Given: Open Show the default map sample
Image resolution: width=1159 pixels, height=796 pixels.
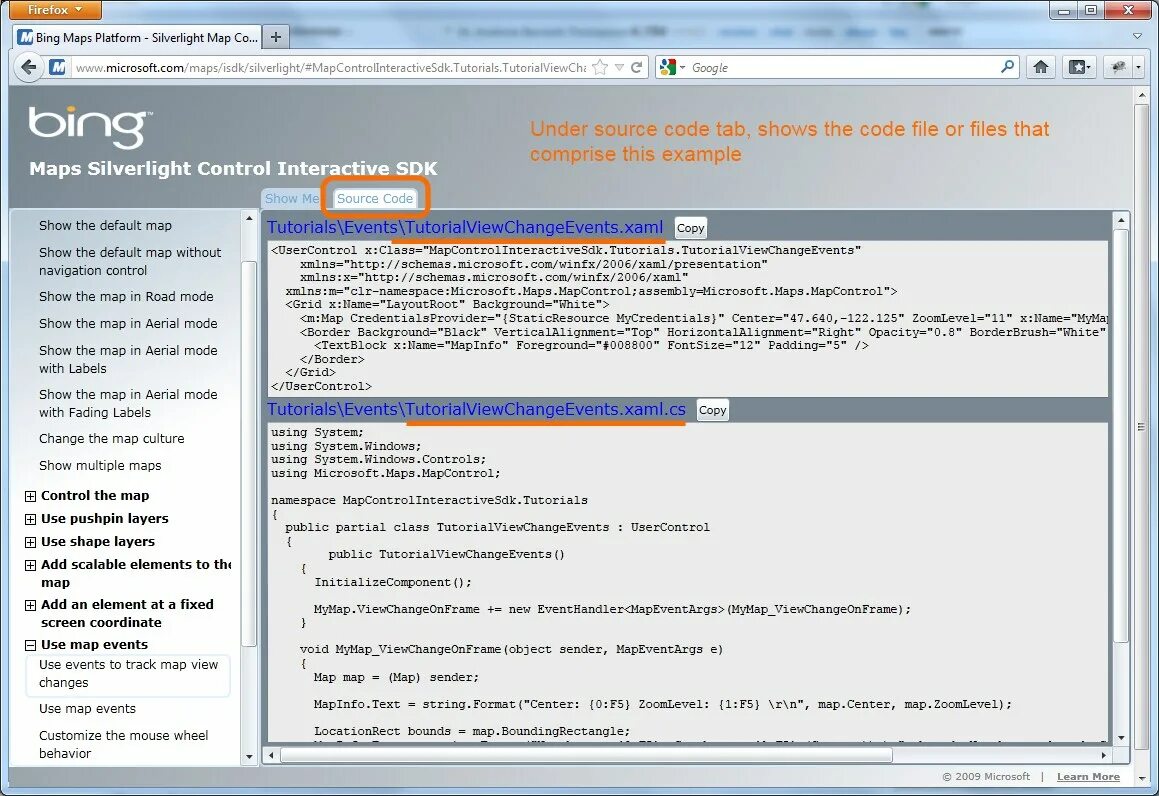Looking at the screenshot, I should click(105, 225).
